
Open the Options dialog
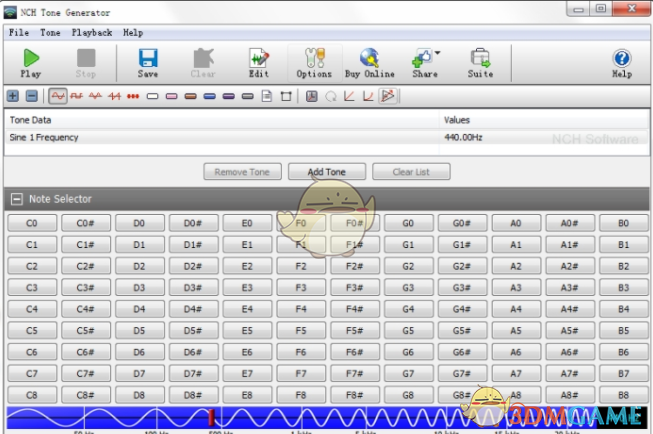coord(314,63)
